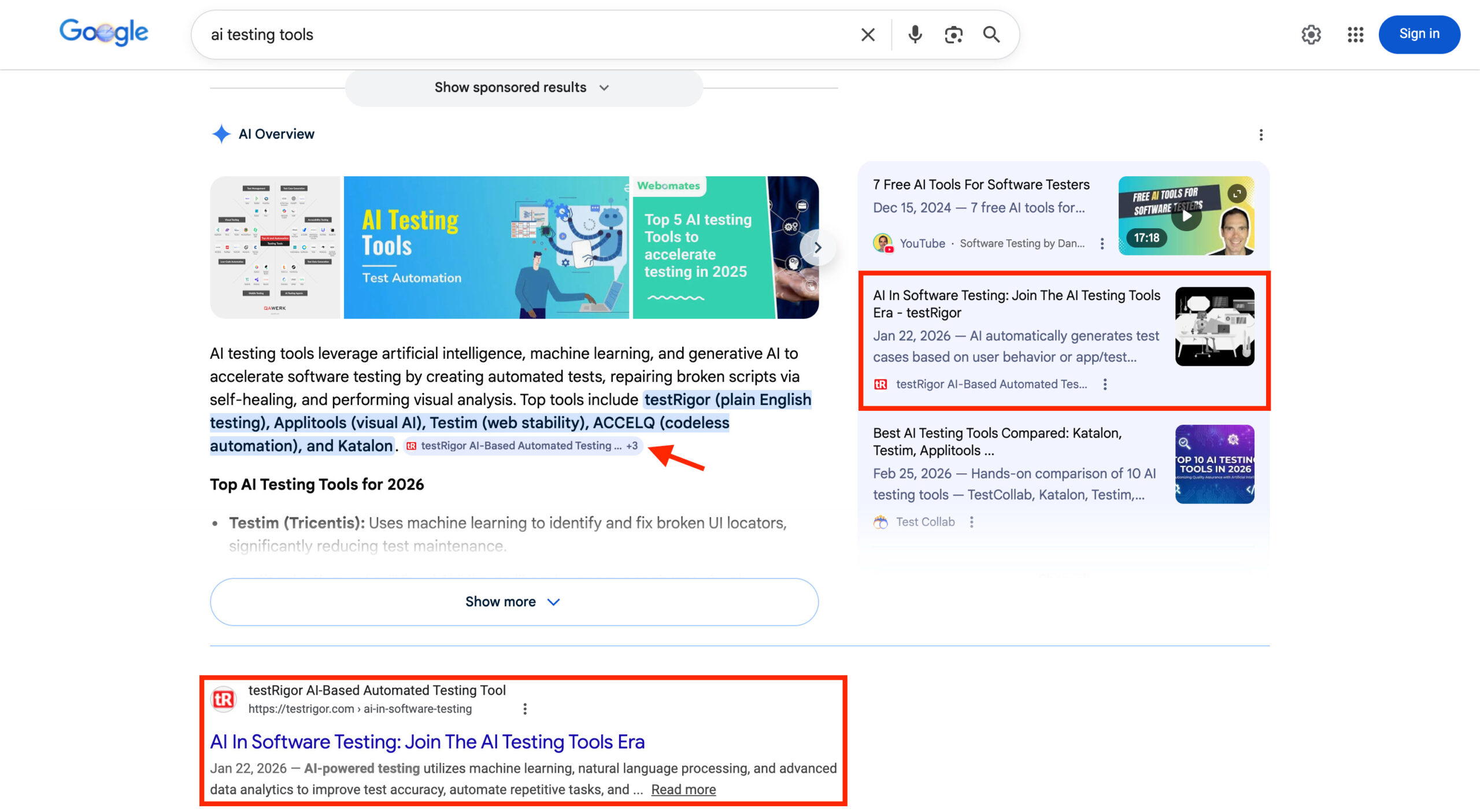Open AI Overview three-dot options menu
The height and width of the screenshot is (812, 1480).
(x=1261, y=135)
